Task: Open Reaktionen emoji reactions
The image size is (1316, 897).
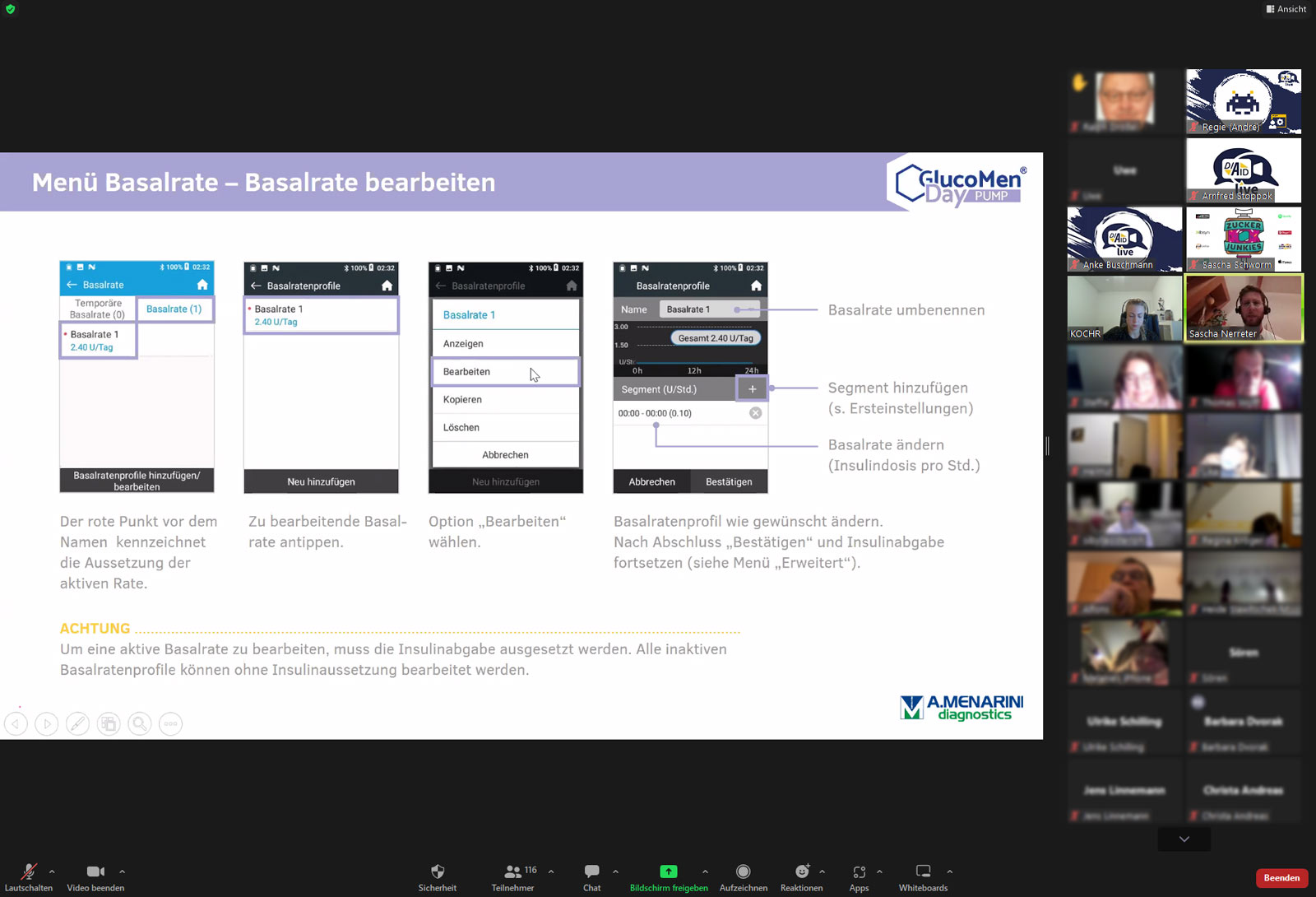Action: (x=801, y=876)
